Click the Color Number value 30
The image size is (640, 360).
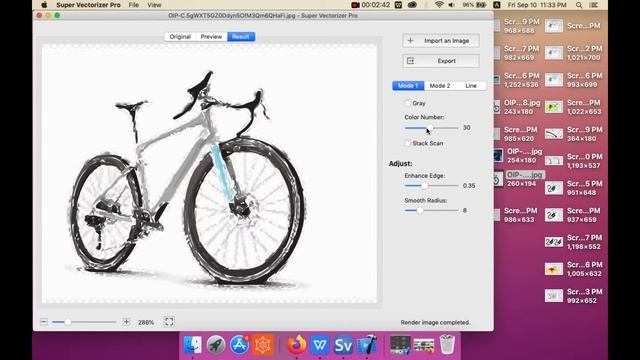(467, 128)
